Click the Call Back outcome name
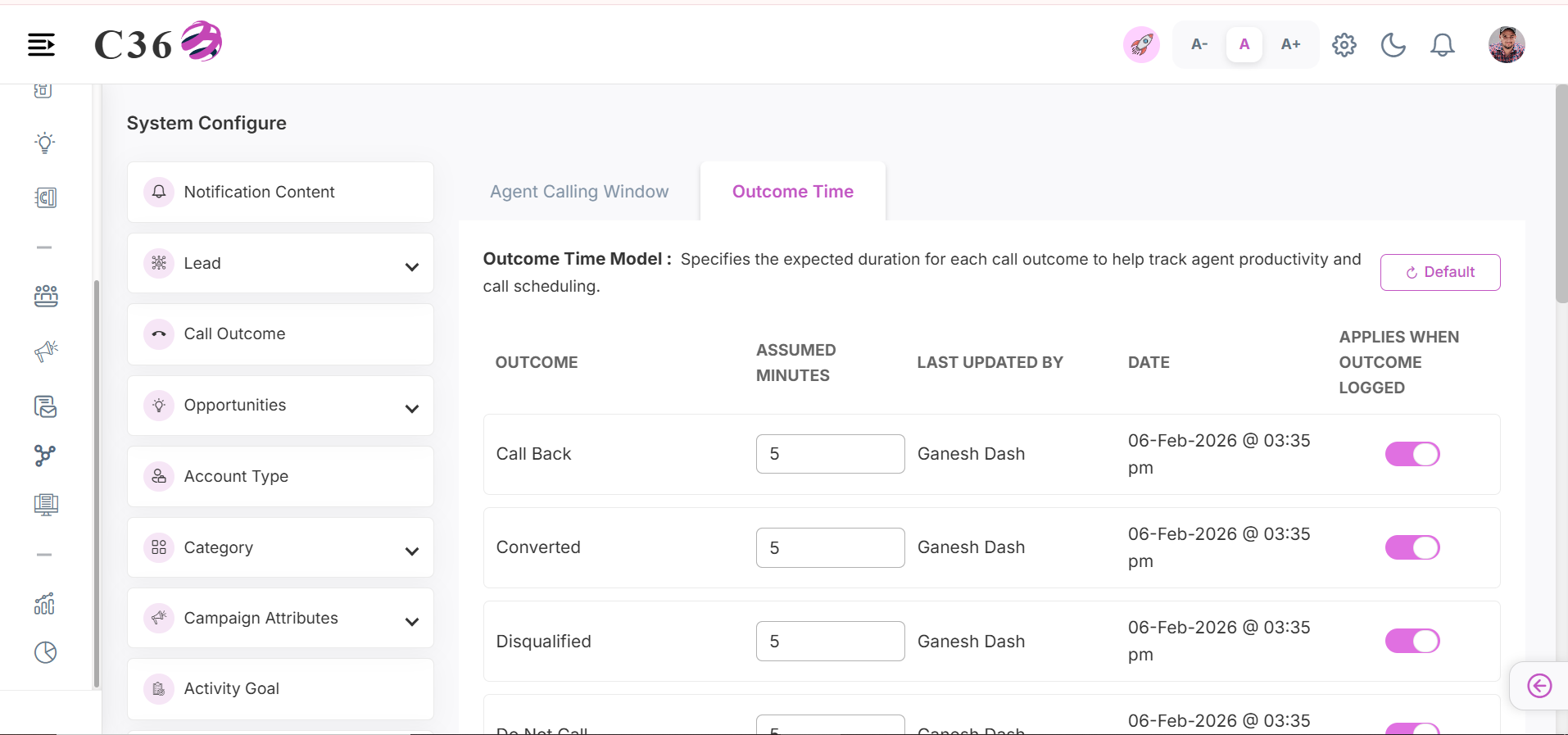Image resolution: width=1568 pixels, height=735 pixels. (x=533, y=454)
